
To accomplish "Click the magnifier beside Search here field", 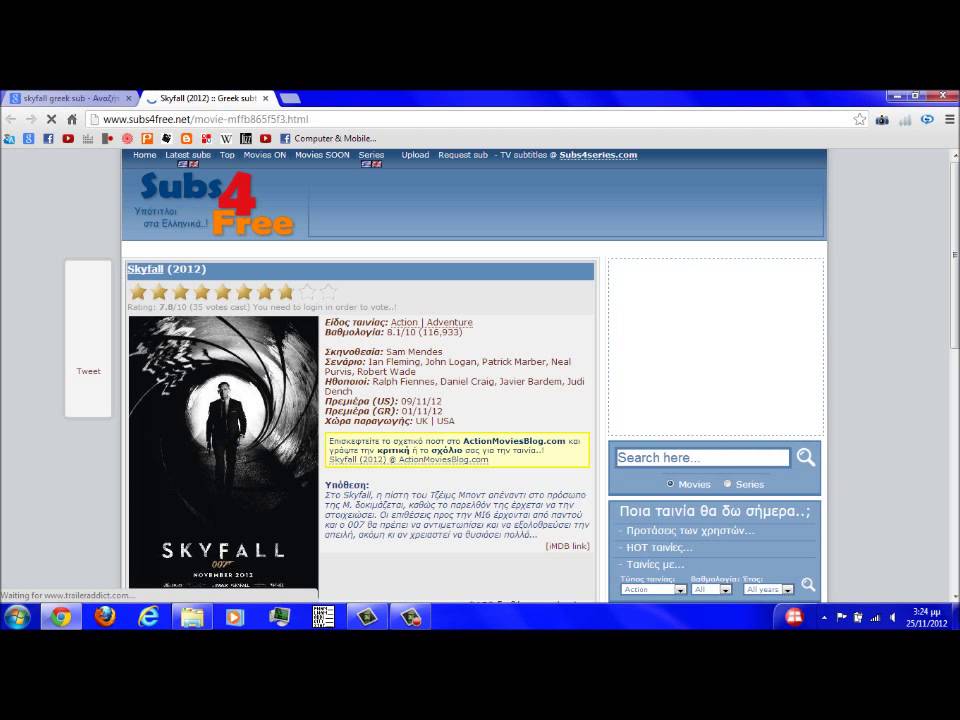I will click(x=806, y=457).
